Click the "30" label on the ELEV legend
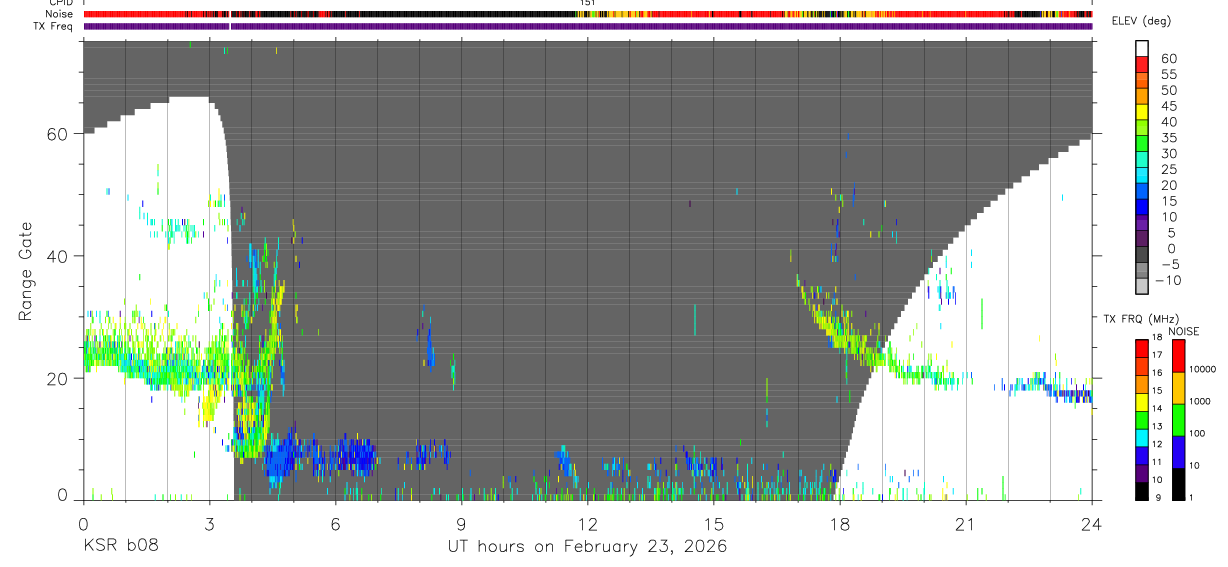 tap(1169, 153)
